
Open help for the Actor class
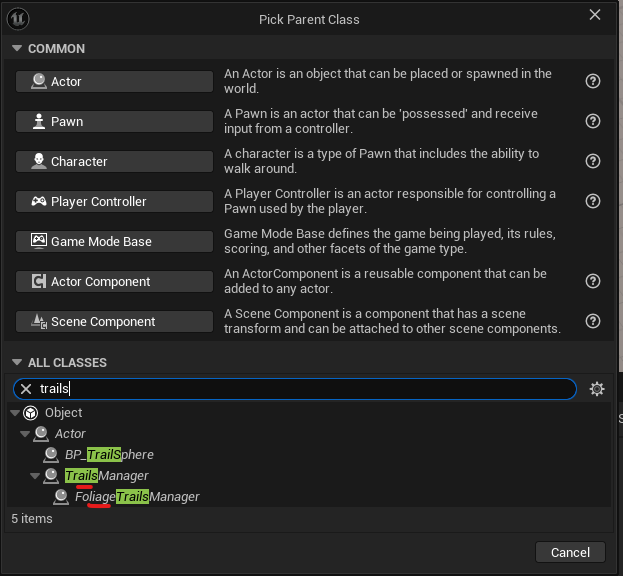(x=592, y=81)
